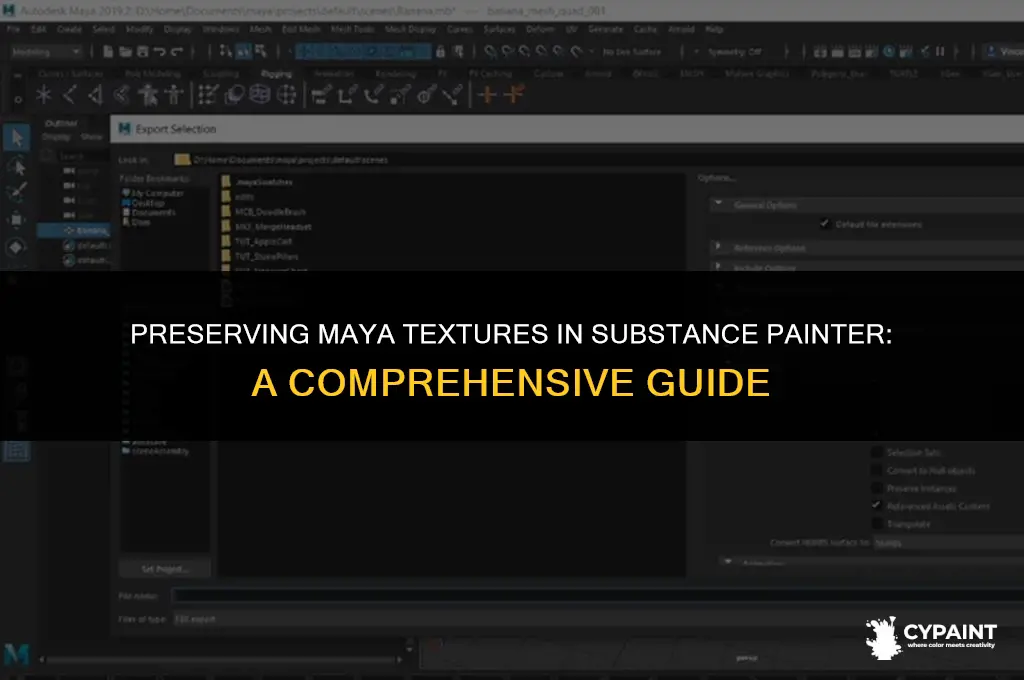Viewport: 1024px width, 680px height.
Task: Toggle Default file extensions checkbox
Action: click(825, 224)
